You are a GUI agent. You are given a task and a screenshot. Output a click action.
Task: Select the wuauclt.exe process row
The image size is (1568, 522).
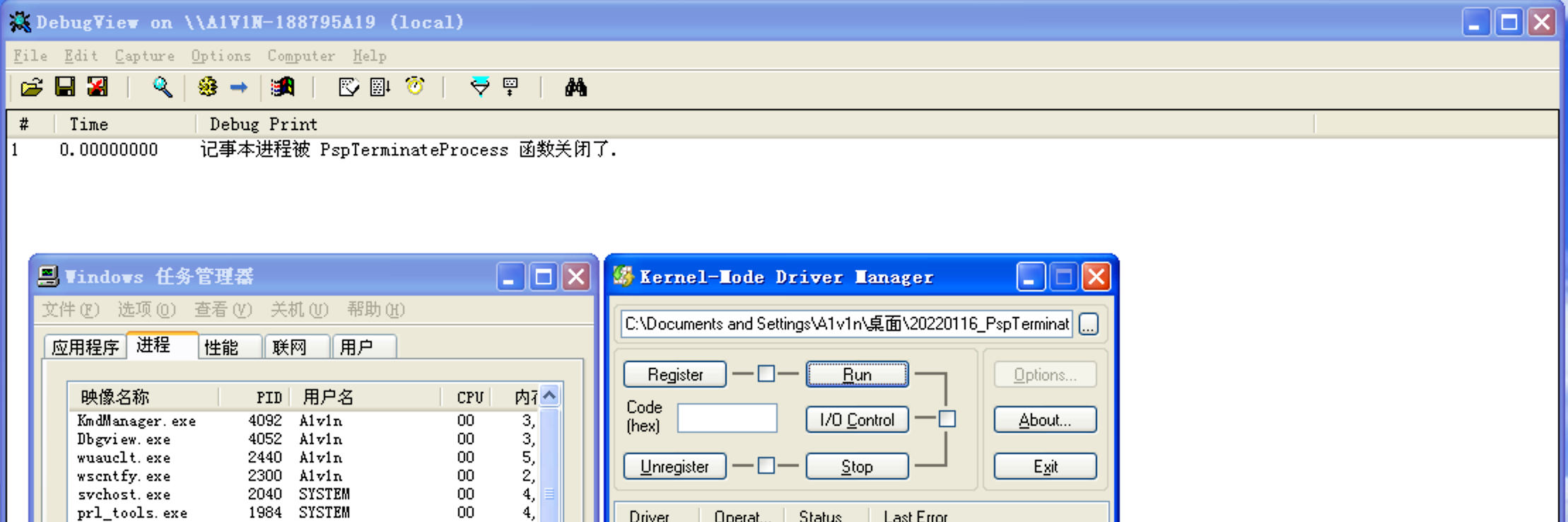click(305, 457)
